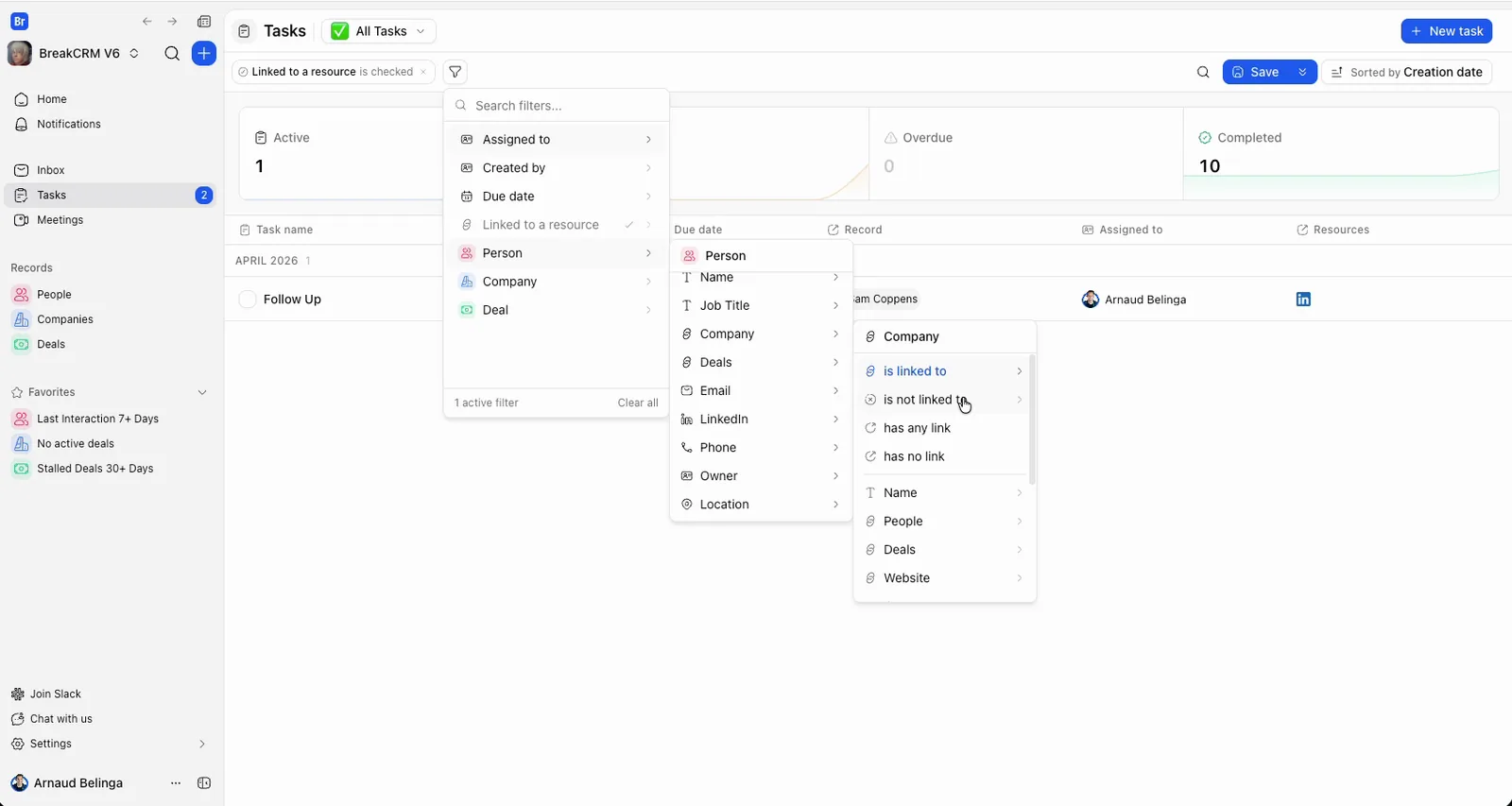Viewport: 1512px width, 806px height.
Task: Click the company submenu scrollbar
Action: coord(1032,420)
